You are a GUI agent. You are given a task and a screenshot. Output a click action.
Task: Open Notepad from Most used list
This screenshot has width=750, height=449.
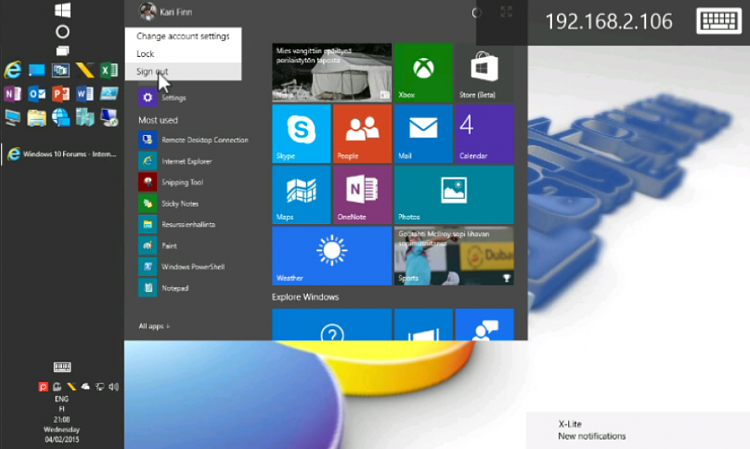click(x=164, y=287)
